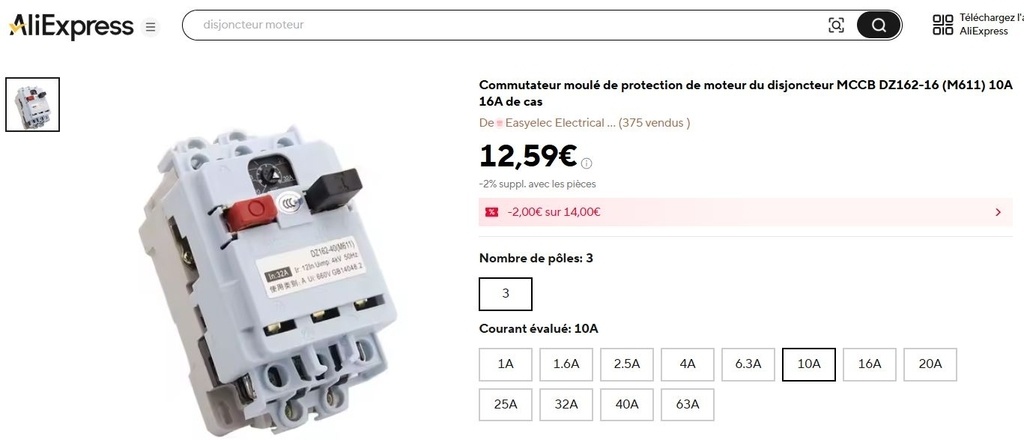Click the Easyelec store badge icon
Viewport: 1024px width, 440px height.
pos(500,123)
